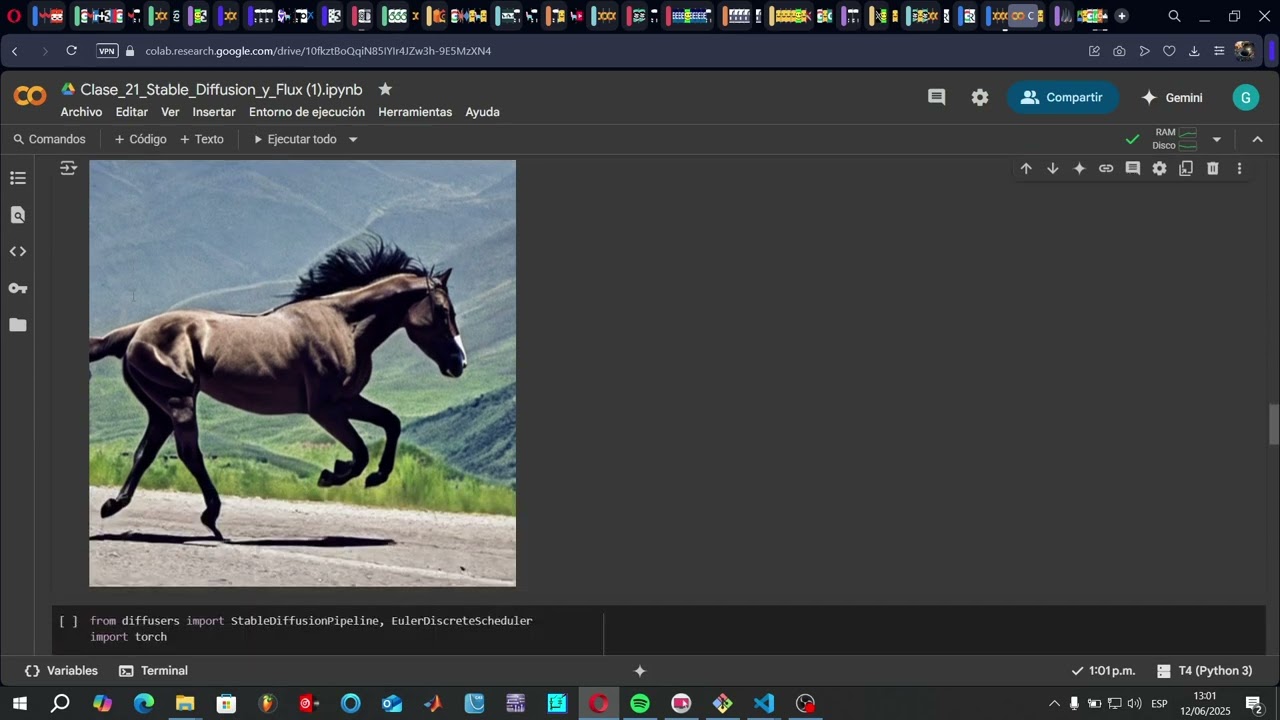Viewport: 1280px width, 720px height.
Task: Open the Ayuda menu
Action: [x=482, y=112]
